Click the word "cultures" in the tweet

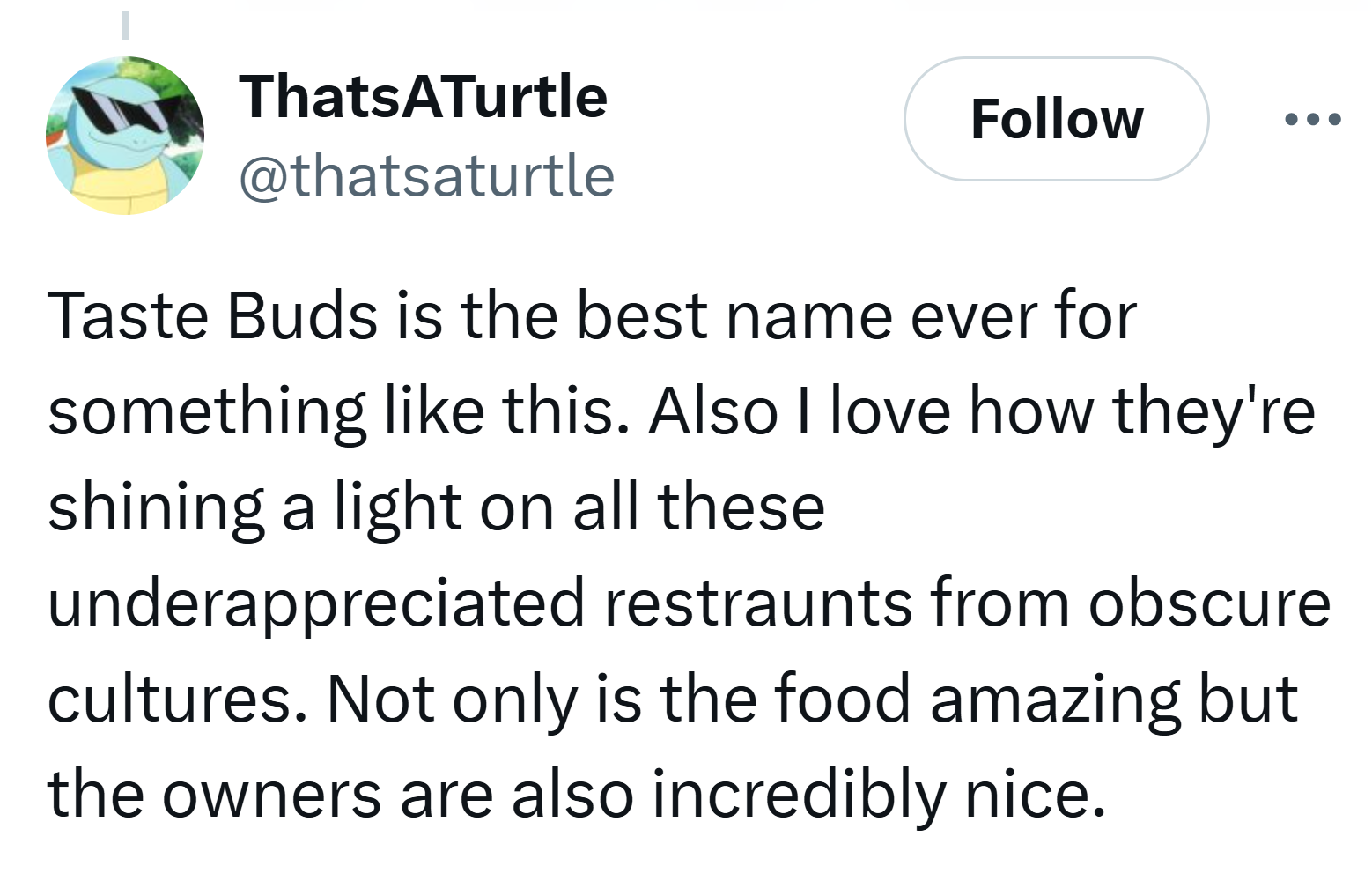177,699
